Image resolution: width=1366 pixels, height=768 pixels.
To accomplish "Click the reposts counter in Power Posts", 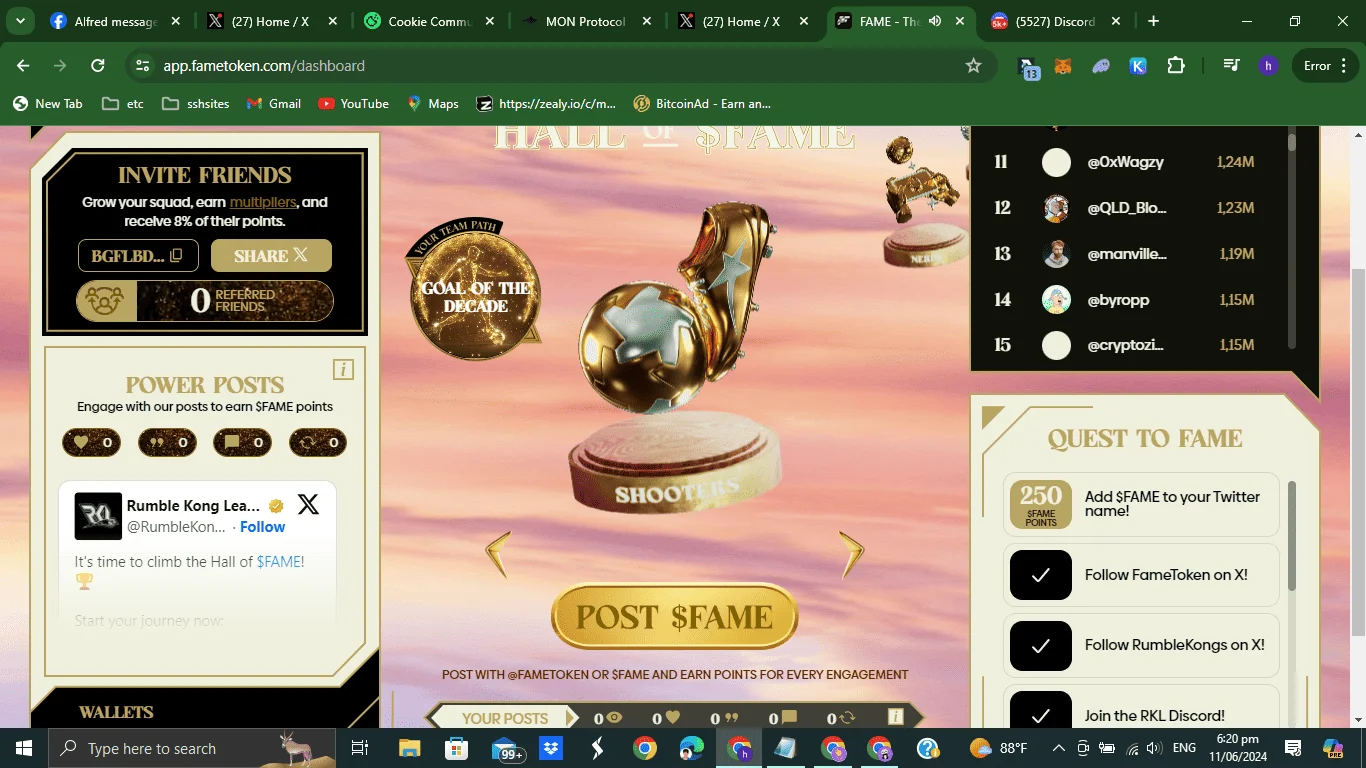I will (x=318, y=442).
